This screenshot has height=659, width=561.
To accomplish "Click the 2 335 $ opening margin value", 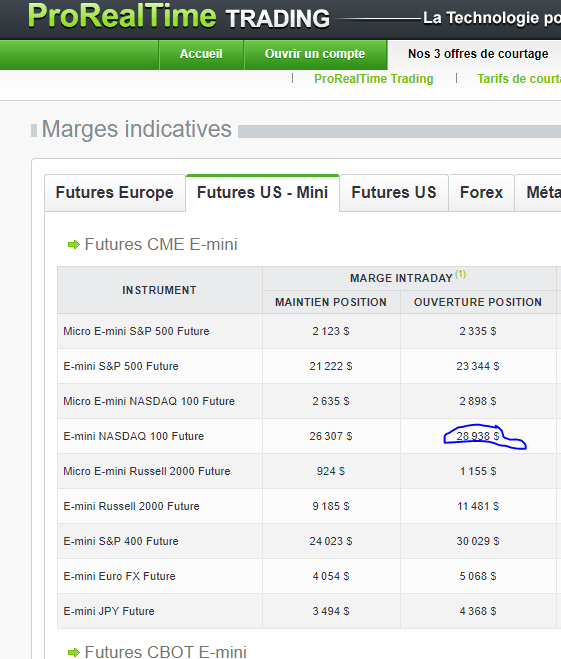I will tap(478, 331).
